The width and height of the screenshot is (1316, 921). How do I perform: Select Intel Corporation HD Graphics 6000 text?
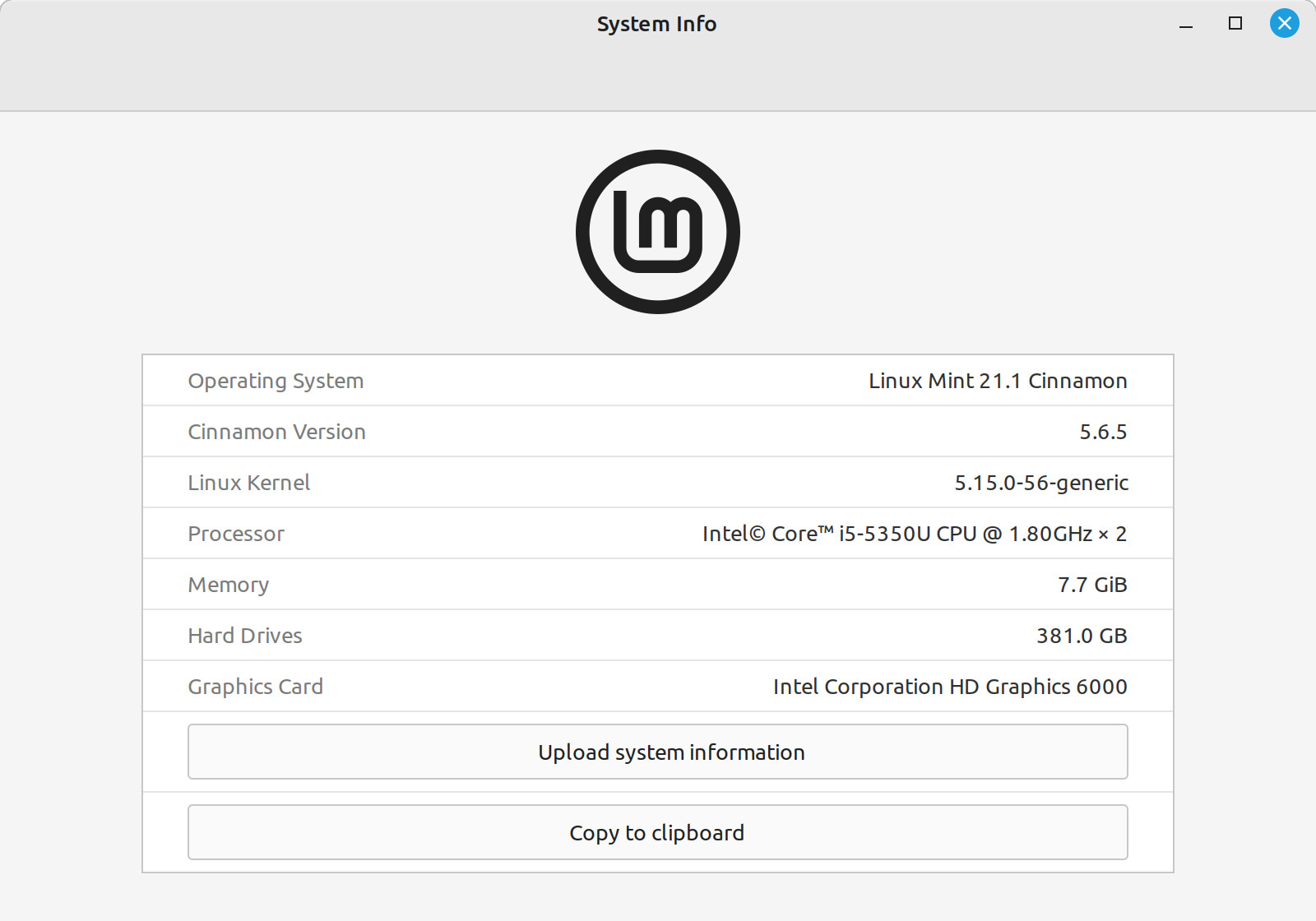click(x=950, y=687)
